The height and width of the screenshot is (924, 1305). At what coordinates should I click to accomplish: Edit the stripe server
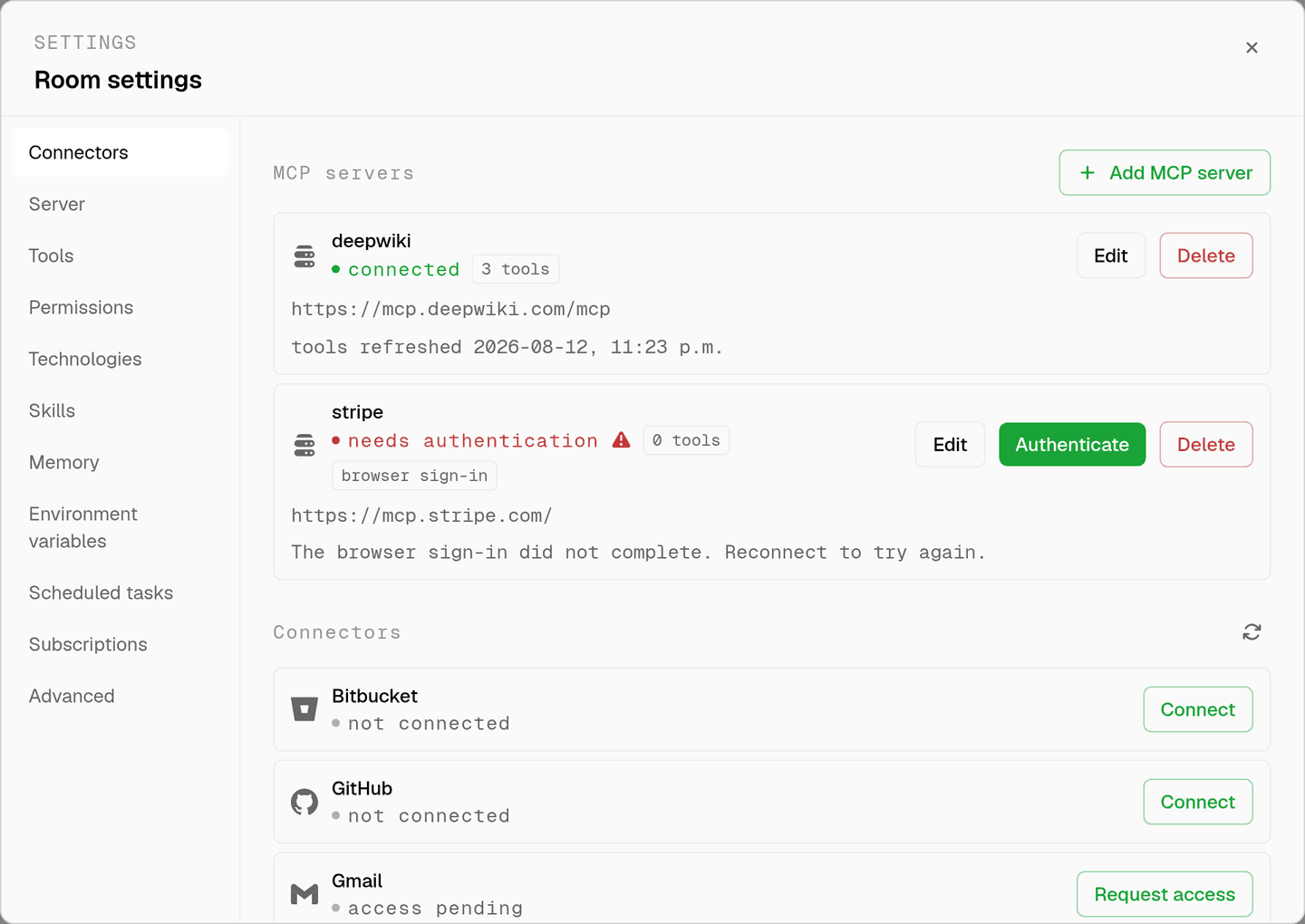[950, 445]
